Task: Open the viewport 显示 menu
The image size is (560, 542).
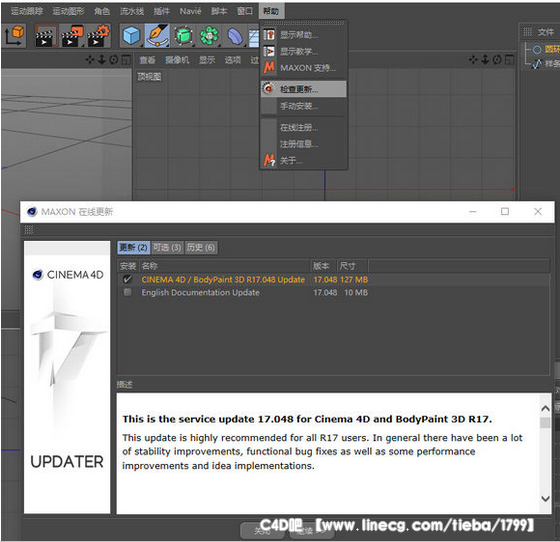Action: [x=207, y=60]
